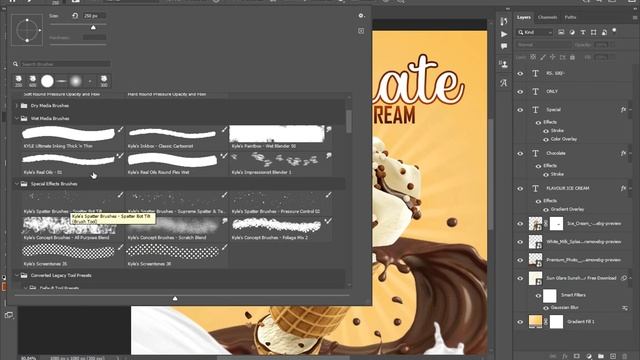Open the Comments panel icon in the side dock
This screenshot has height=360, width=640.
click(x=504, y=47)
